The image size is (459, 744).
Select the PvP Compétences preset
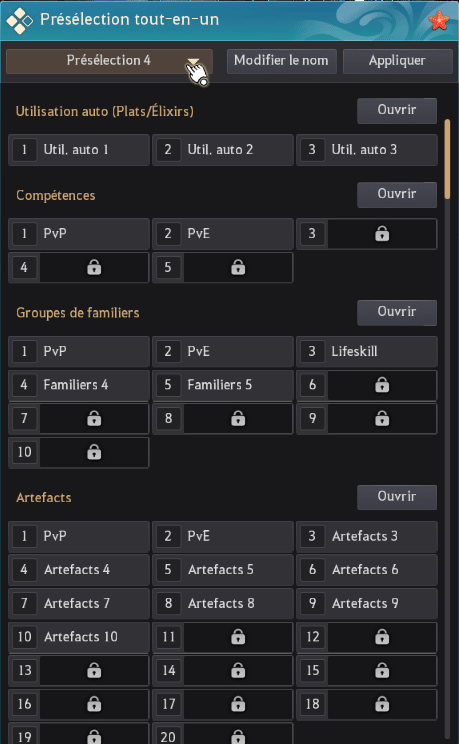click(x=79, y=234)
